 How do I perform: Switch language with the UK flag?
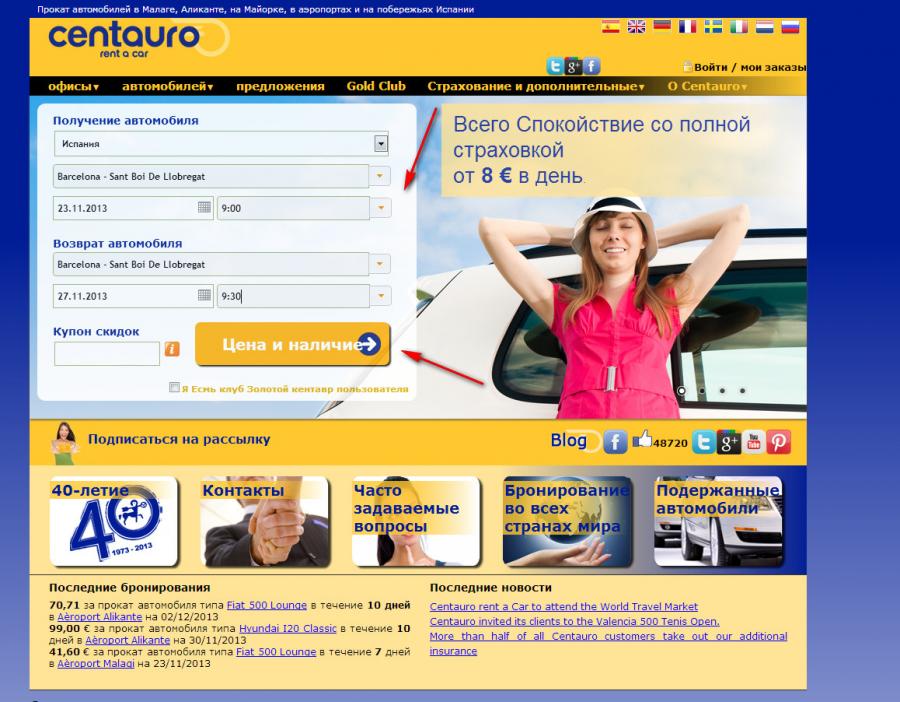pyautogui.click(x=636, y=26)
